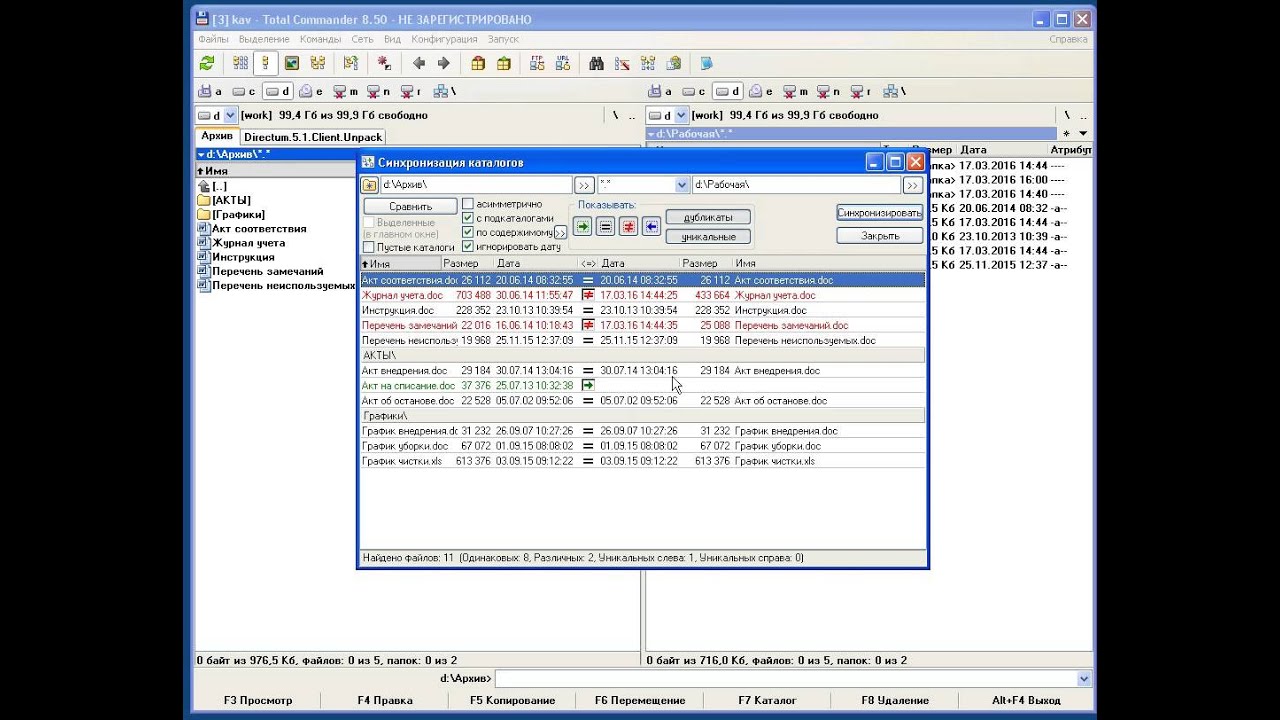Open the FTP connect icon
Image resolution: width=1280 pixels, height=720 pixels.
tap(537, 63)
